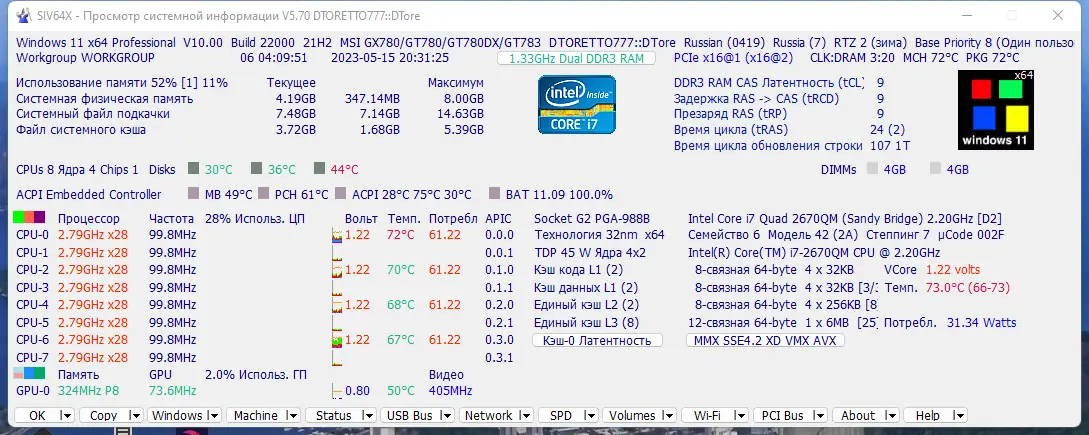Click the 30°C disk indicator square
Viewport: 1089px width, 435px height.
click(194, 169)
